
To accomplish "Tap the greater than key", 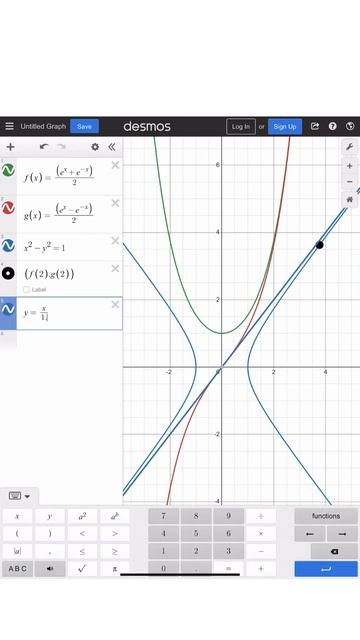I will point(115,534).
